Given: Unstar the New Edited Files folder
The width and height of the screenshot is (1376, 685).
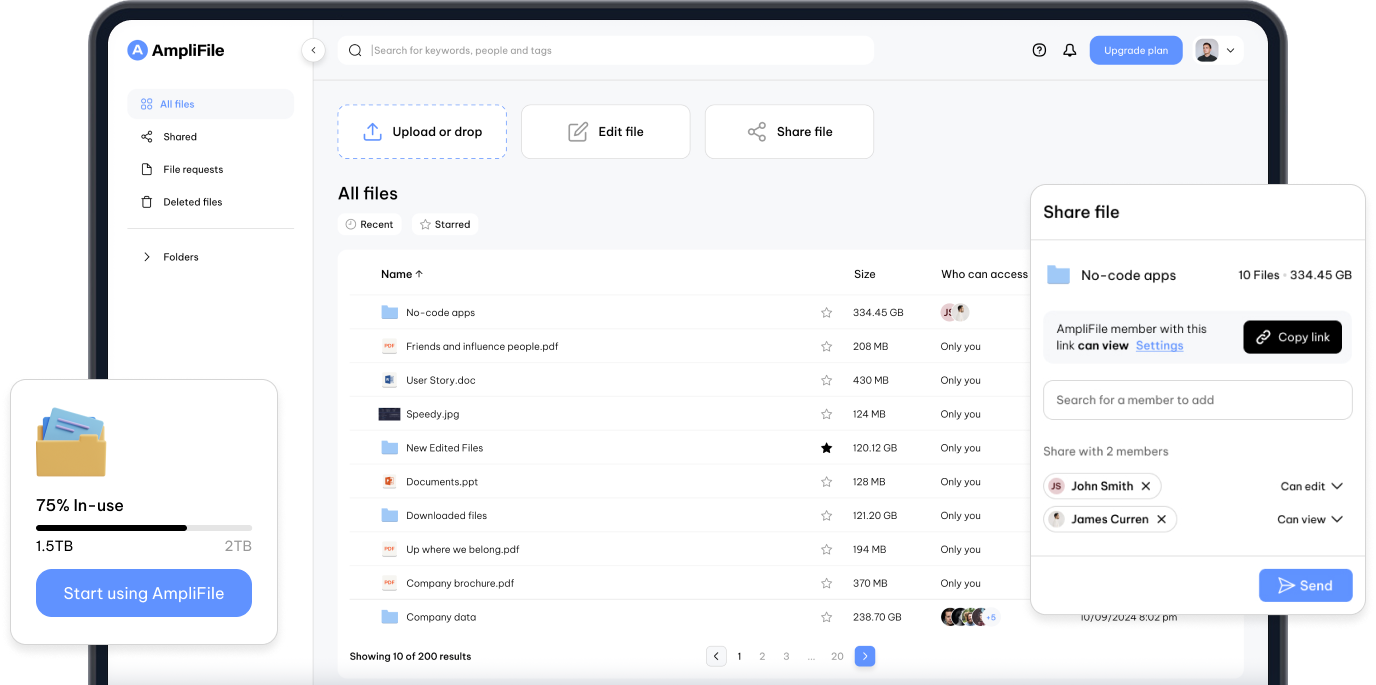Looking at the screenshot, I should coord(826,448).
